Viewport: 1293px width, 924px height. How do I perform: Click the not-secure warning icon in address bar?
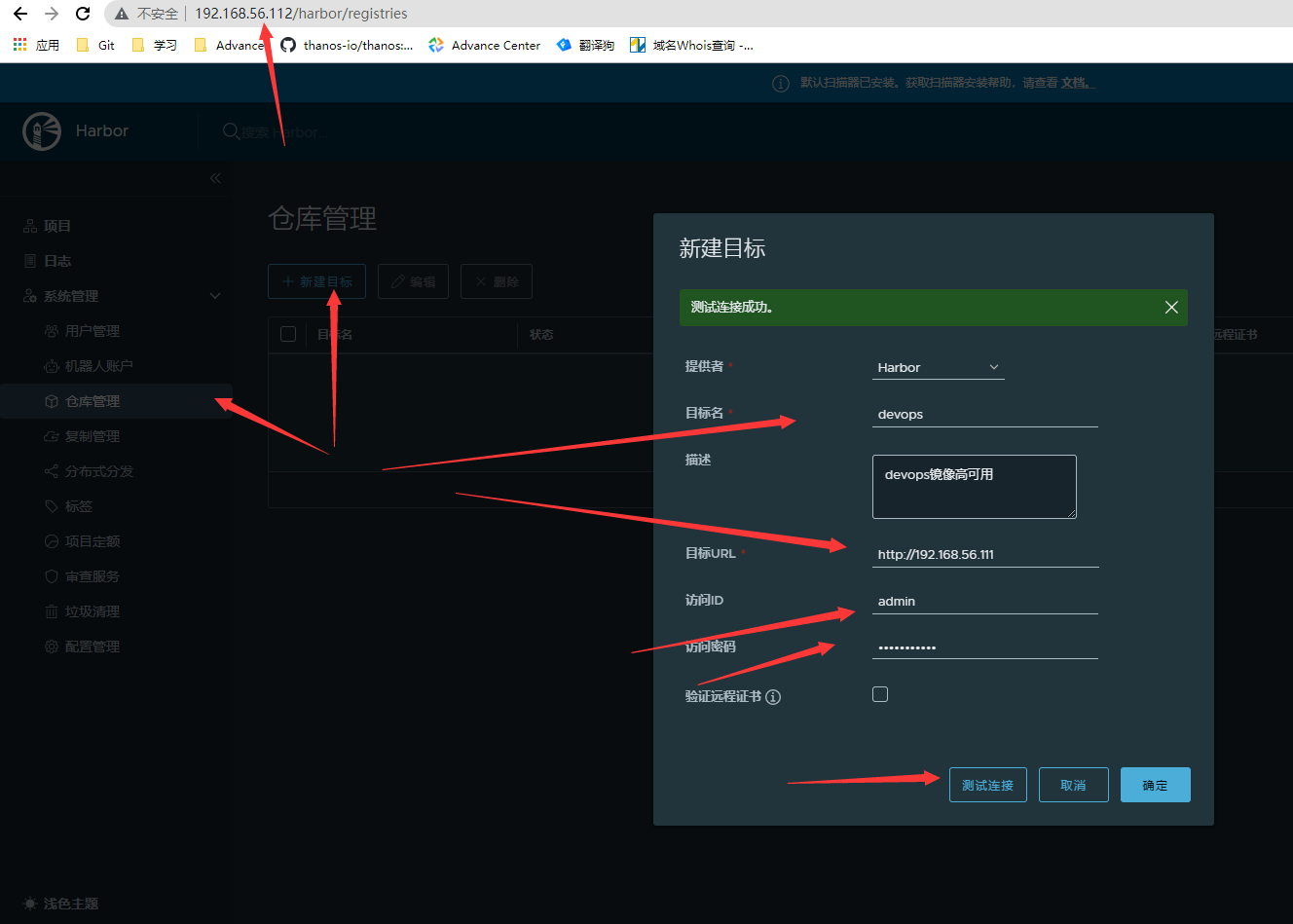click(122, 14)
